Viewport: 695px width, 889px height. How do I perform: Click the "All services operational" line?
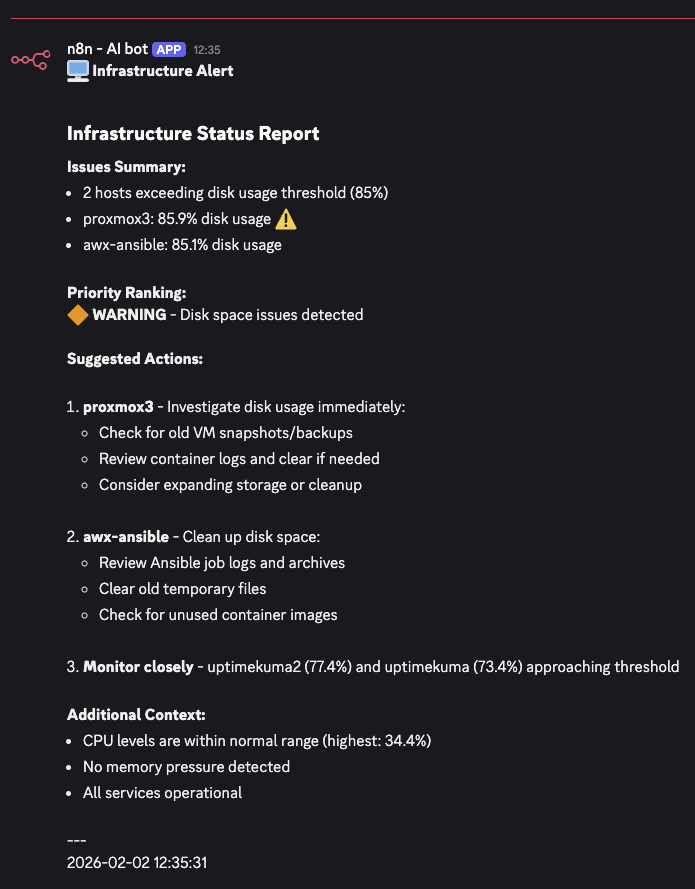click(162, 793)
